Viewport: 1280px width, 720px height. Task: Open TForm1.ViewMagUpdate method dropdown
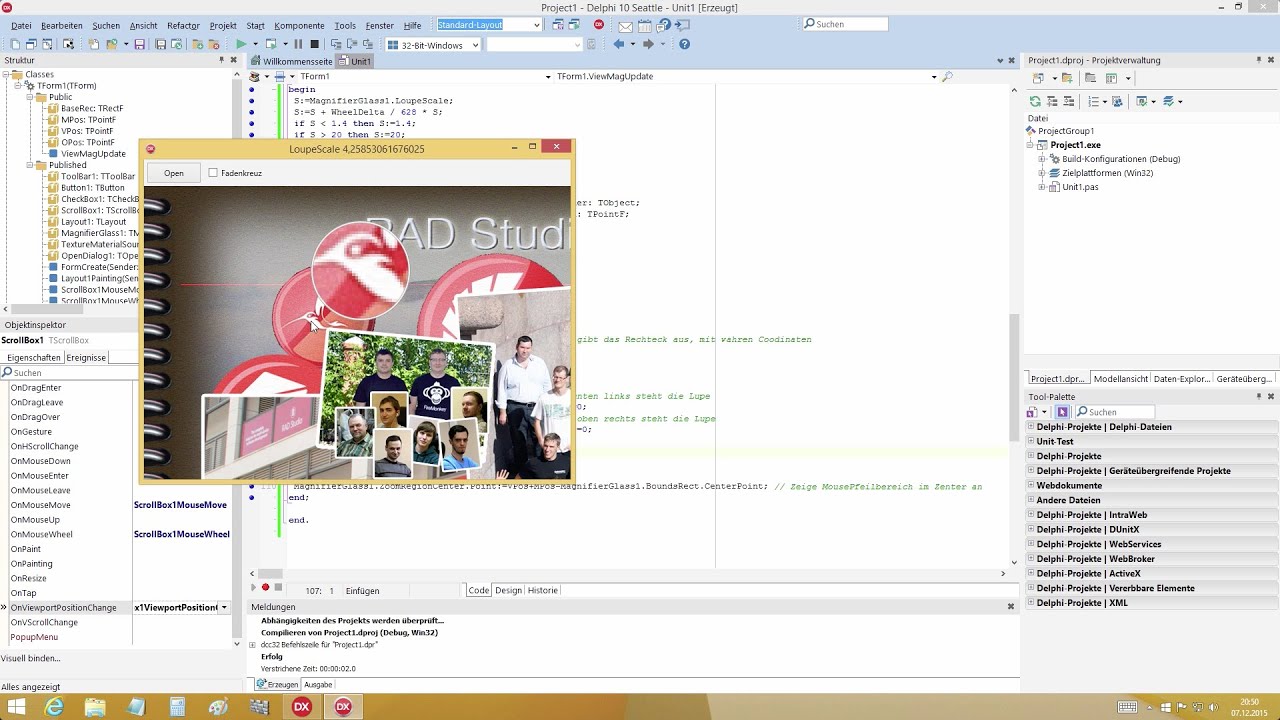tap(934, 77)
